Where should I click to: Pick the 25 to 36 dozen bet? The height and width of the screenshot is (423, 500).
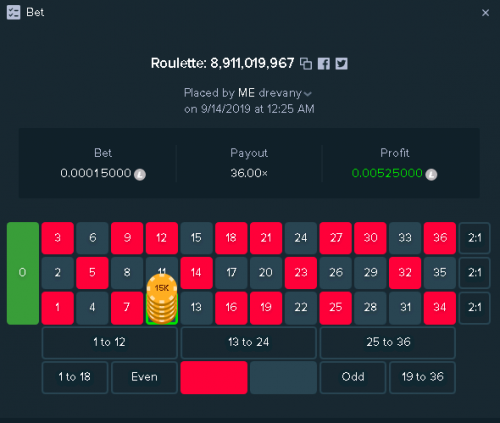(x=388, y=342)
